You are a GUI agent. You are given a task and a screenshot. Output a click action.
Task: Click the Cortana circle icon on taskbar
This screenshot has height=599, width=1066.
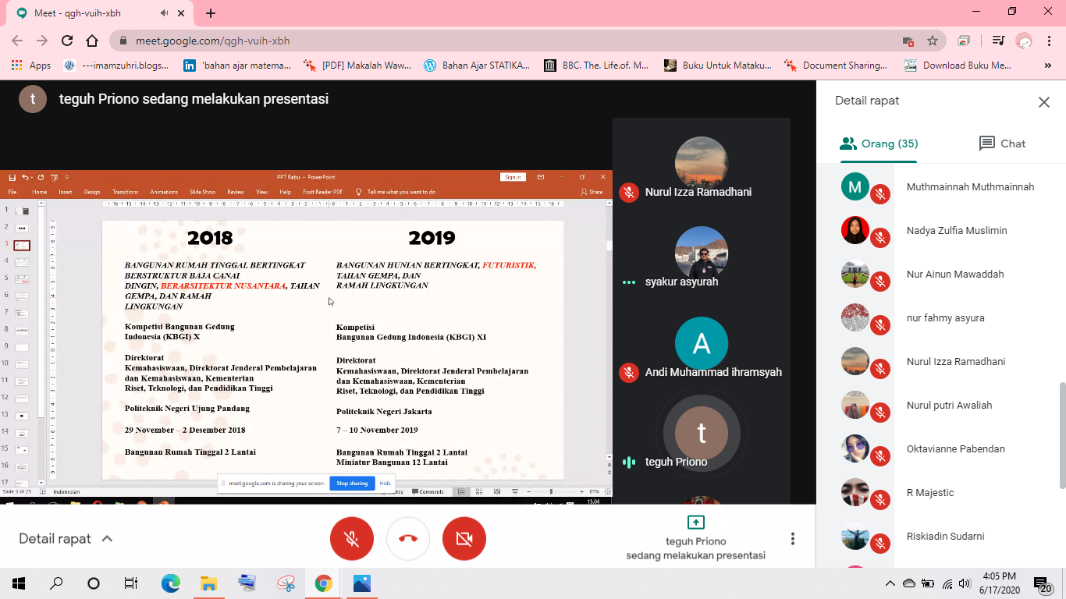point(94,583)
